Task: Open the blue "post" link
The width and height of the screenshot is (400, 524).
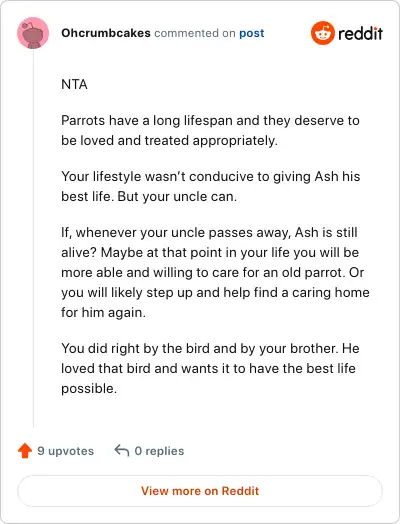Action: pos(252,33)
